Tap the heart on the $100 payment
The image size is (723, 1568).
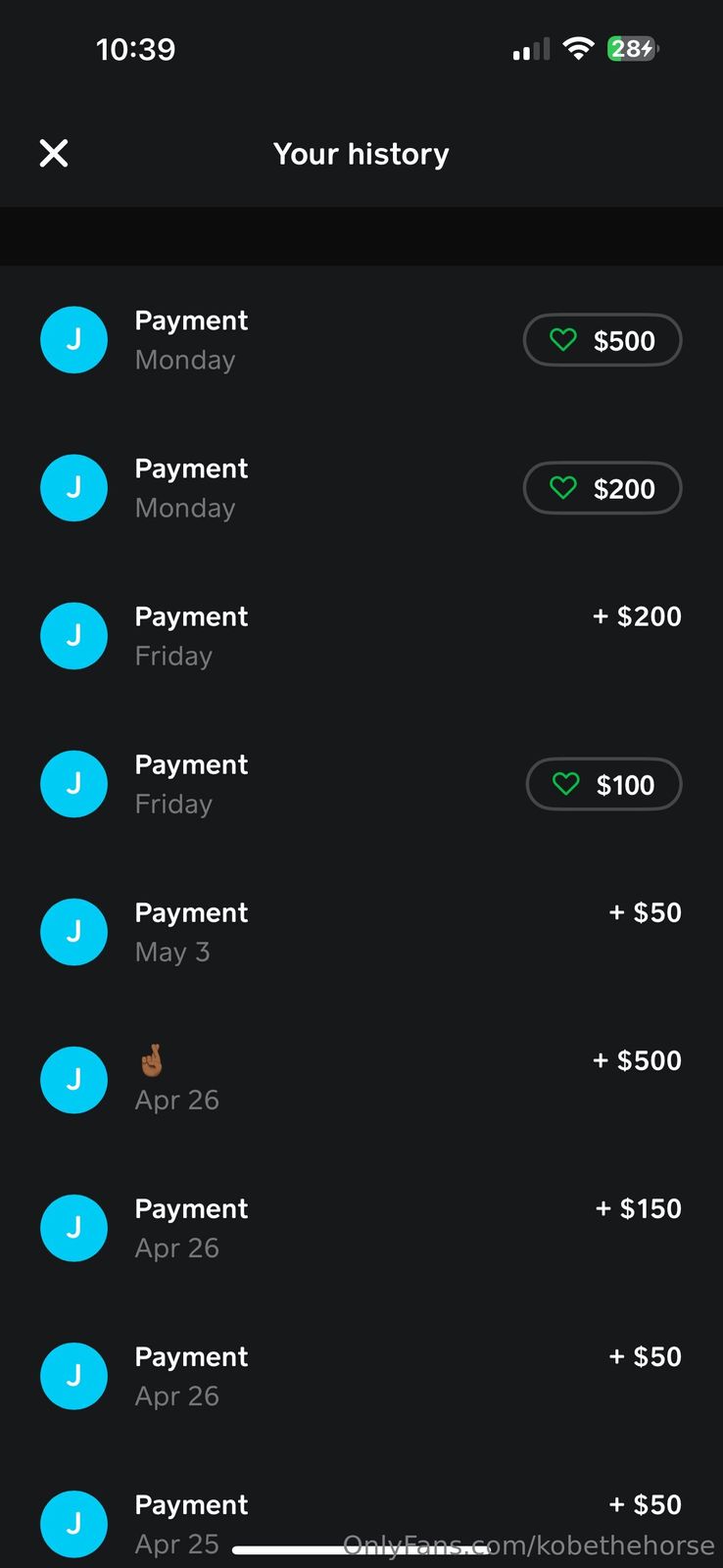click(566, 784)
